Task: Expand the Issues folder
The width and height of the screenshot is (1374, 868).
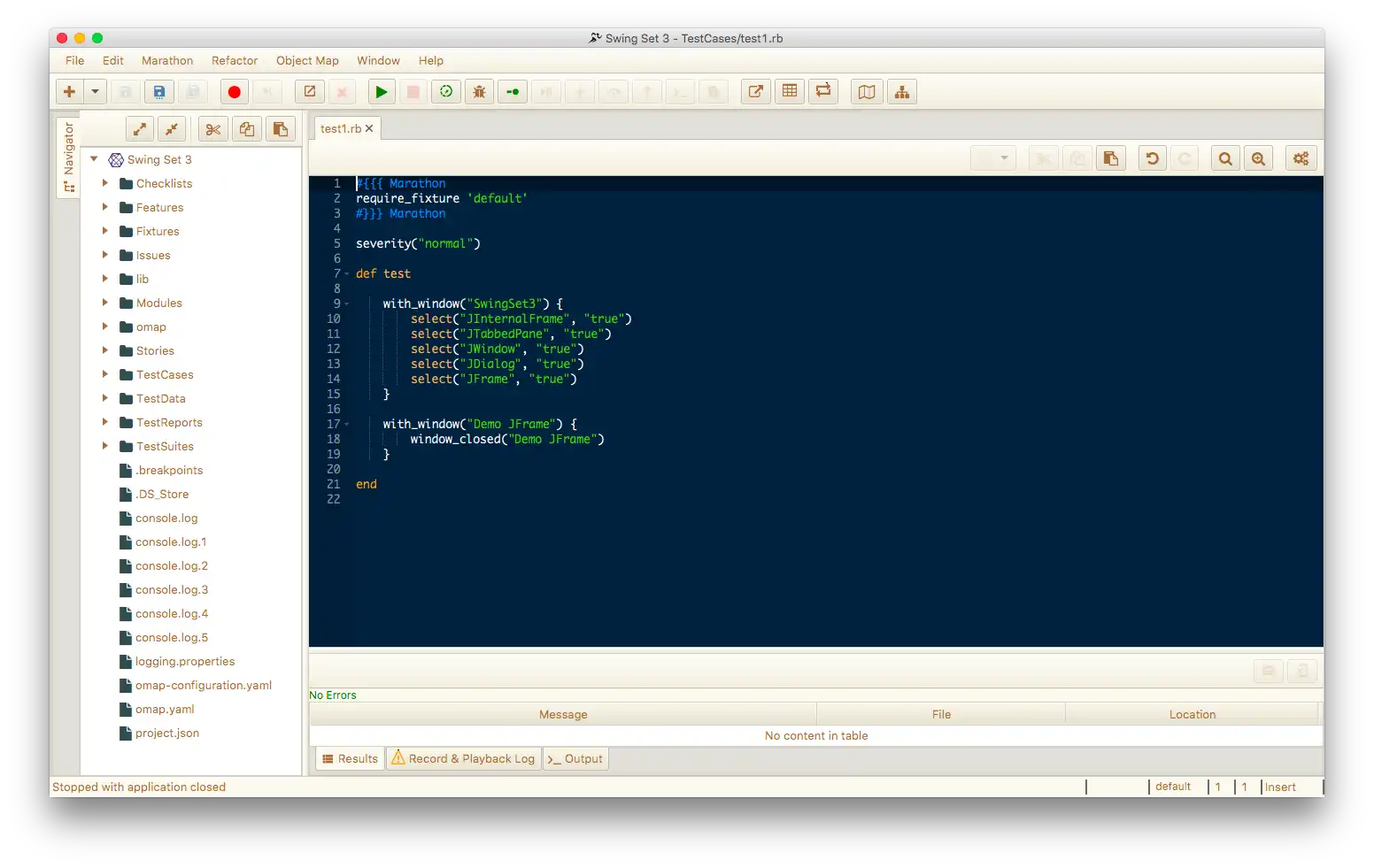Action: pyautogui.click(x=105, y=255)
